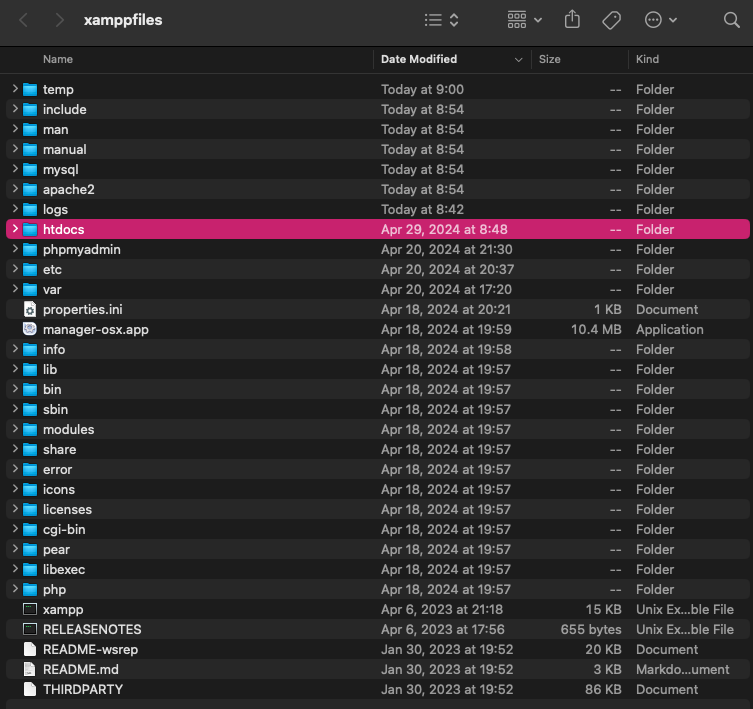Go back with the left arrow
The width and height of the screenshot is (753, 709).
23,20
